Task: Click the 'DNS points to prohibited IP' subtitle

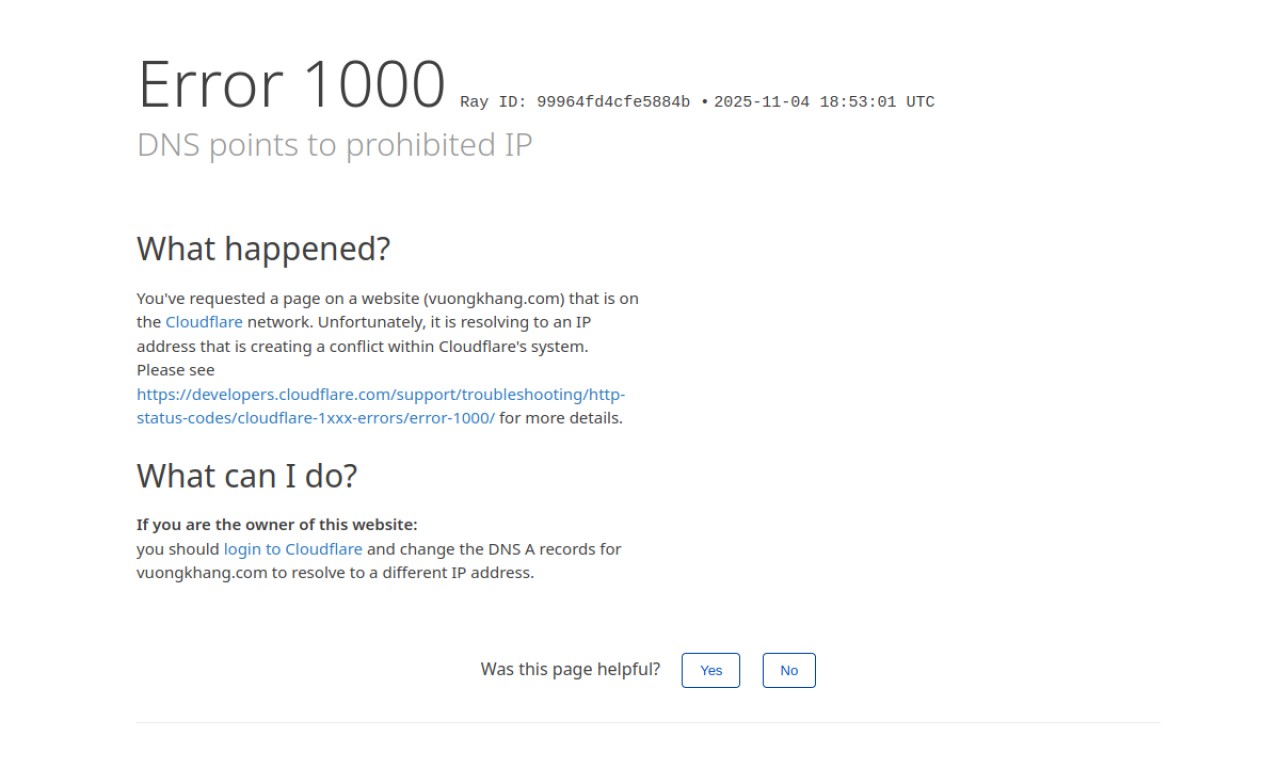Action: tap(334, 145)
